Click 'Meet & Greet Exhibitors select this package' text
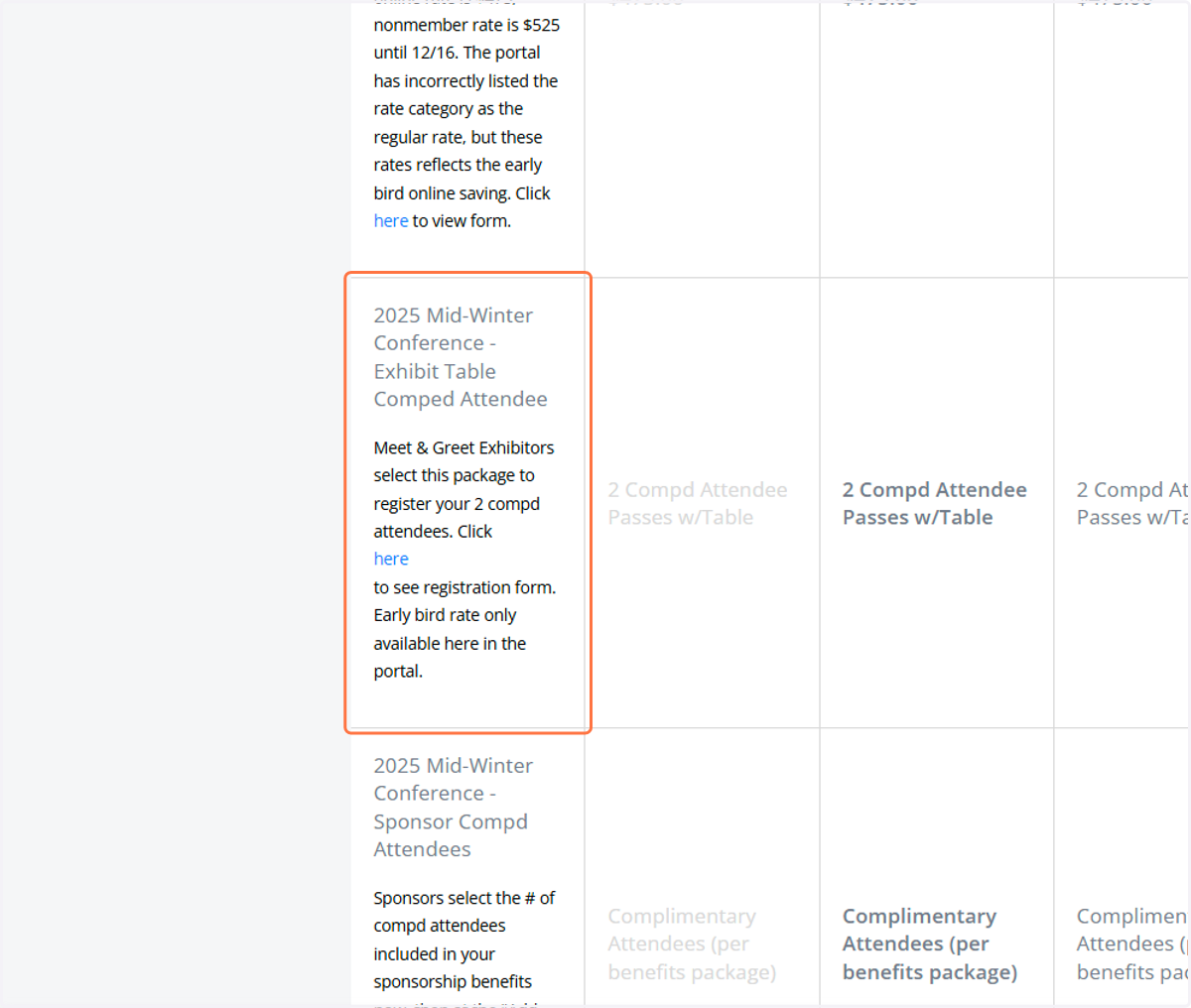Screen dimensions: 1191x1008 [x=463, y=461]
